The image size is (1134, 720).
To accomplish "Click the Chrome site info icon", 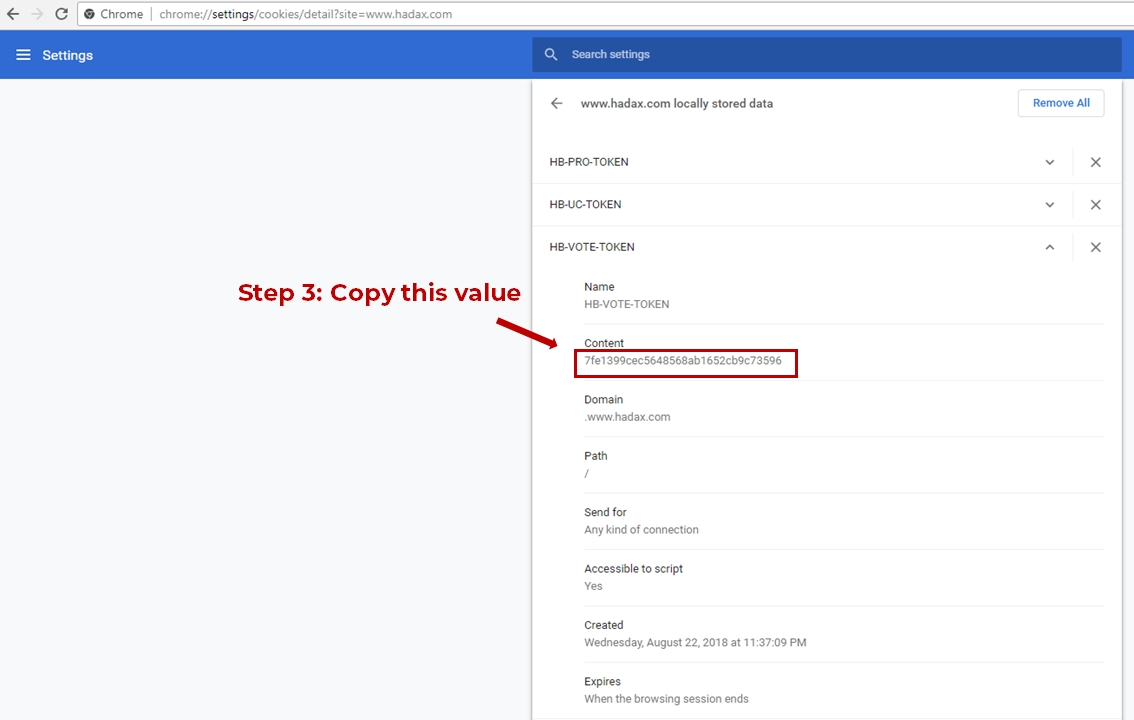I will [90, 14].
